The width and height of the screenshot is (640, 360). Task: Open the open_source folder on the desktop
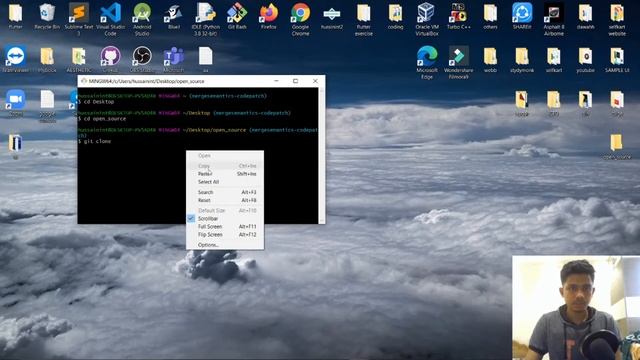tap(617, 146)
